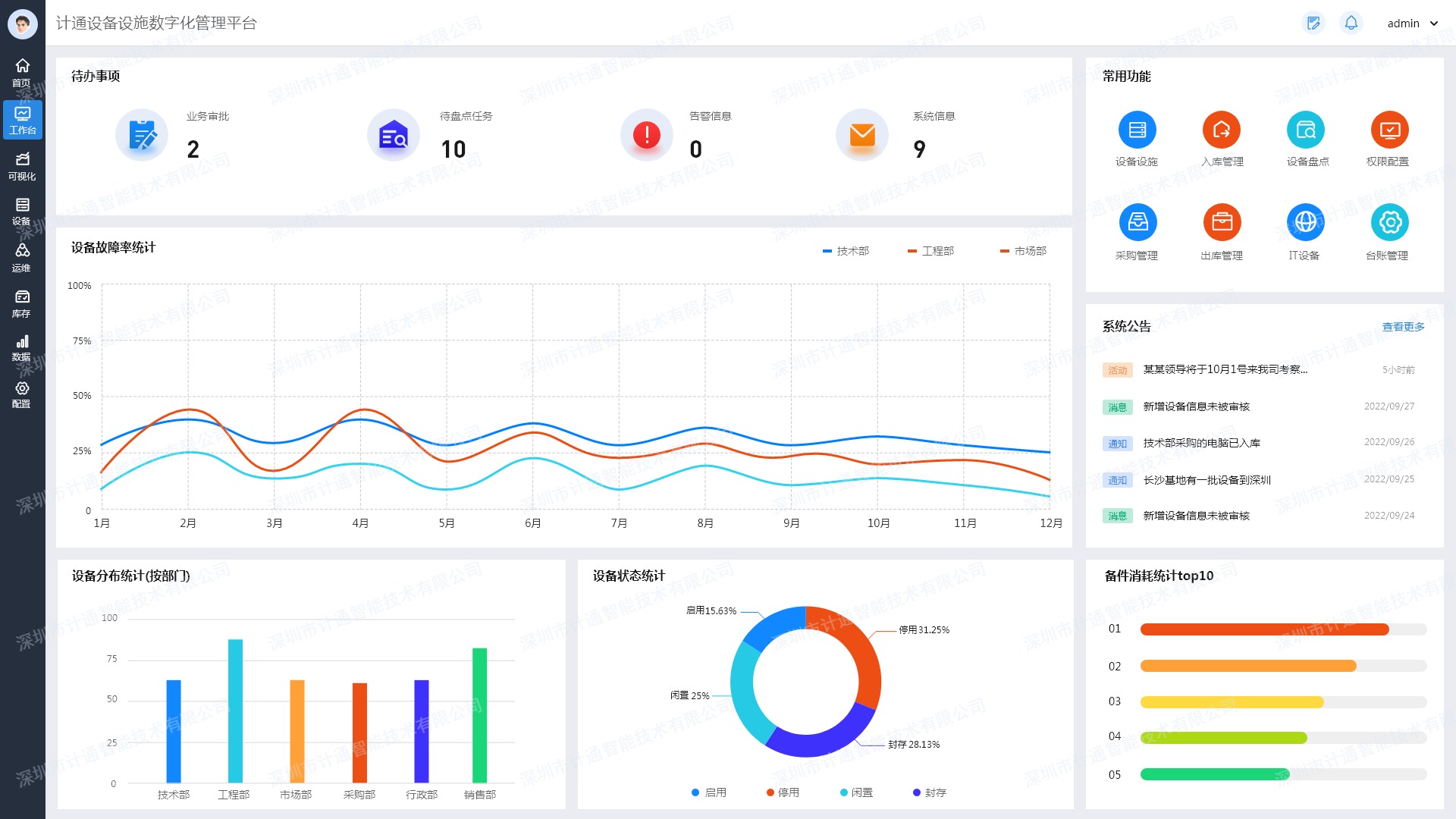Open the 权限配置 shortcut icon
Viewport: 1456px width, 819px height.
point(1389,130)
